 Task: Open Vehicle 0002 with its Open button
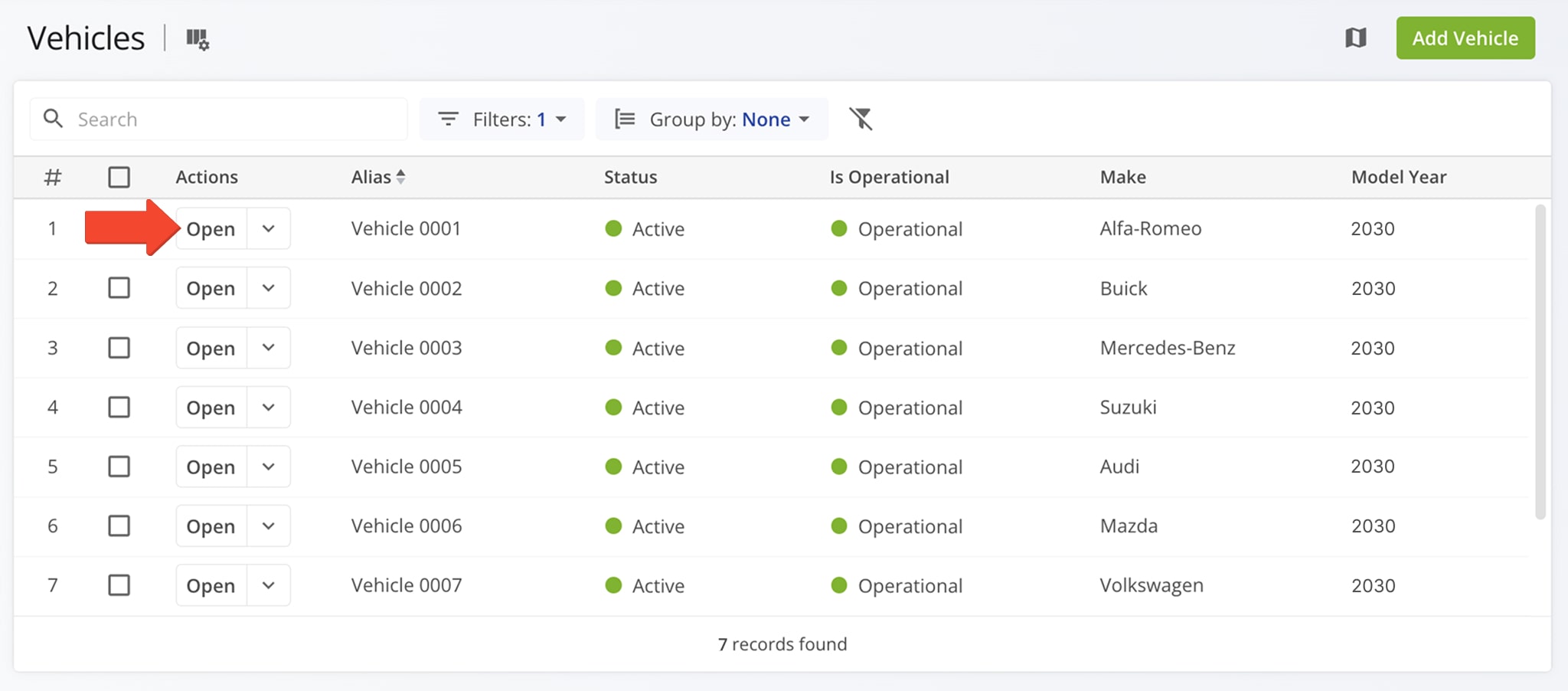(211, 288)
